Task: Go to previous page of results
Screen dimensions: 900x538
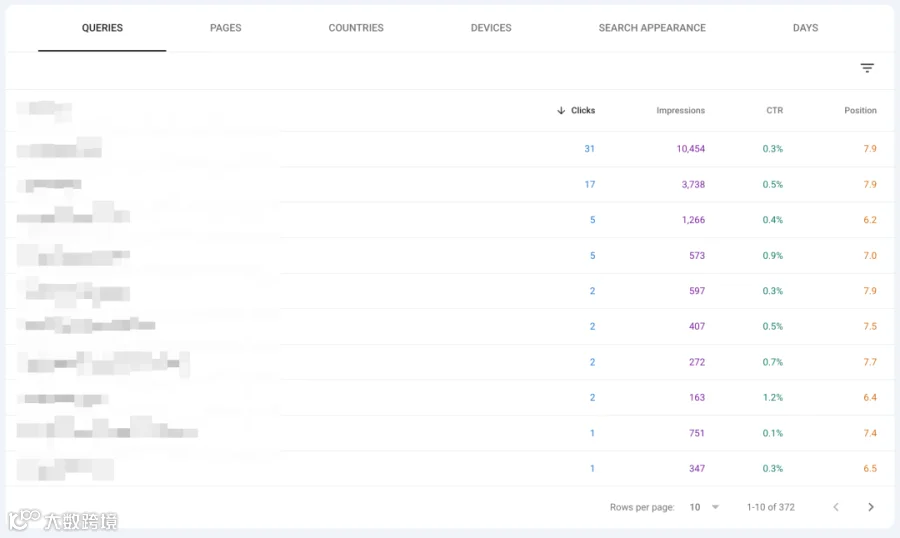Action: click(x=836, y=507)
